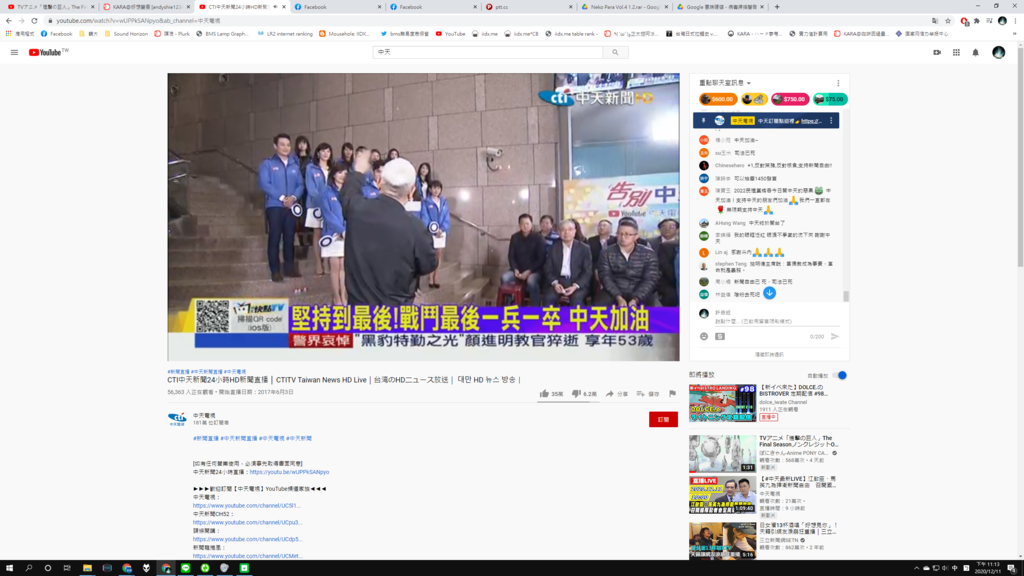Open the CTI channel avatar
The image size is (1024, 576).
[x=176, y=419]
